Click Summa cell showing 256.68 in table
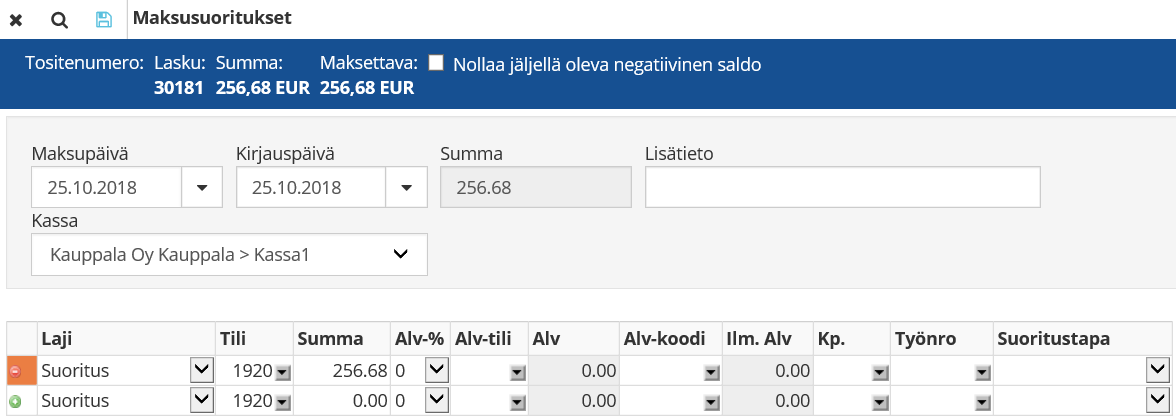Viewport: 1176px width, 420px height. (x=341, y=371)
